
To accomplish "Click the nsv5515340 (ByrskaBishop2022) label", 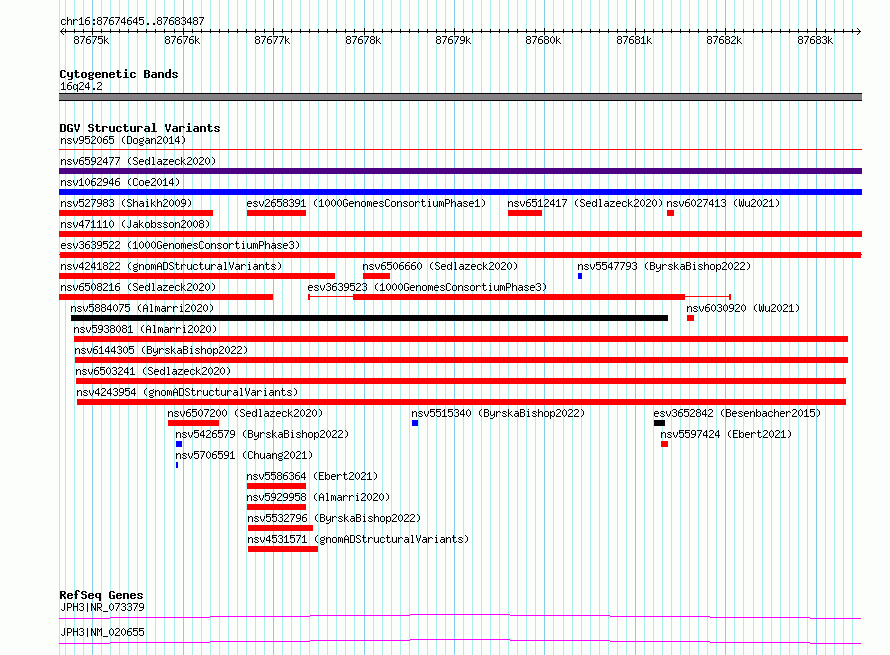I will (x=498, y=413).
